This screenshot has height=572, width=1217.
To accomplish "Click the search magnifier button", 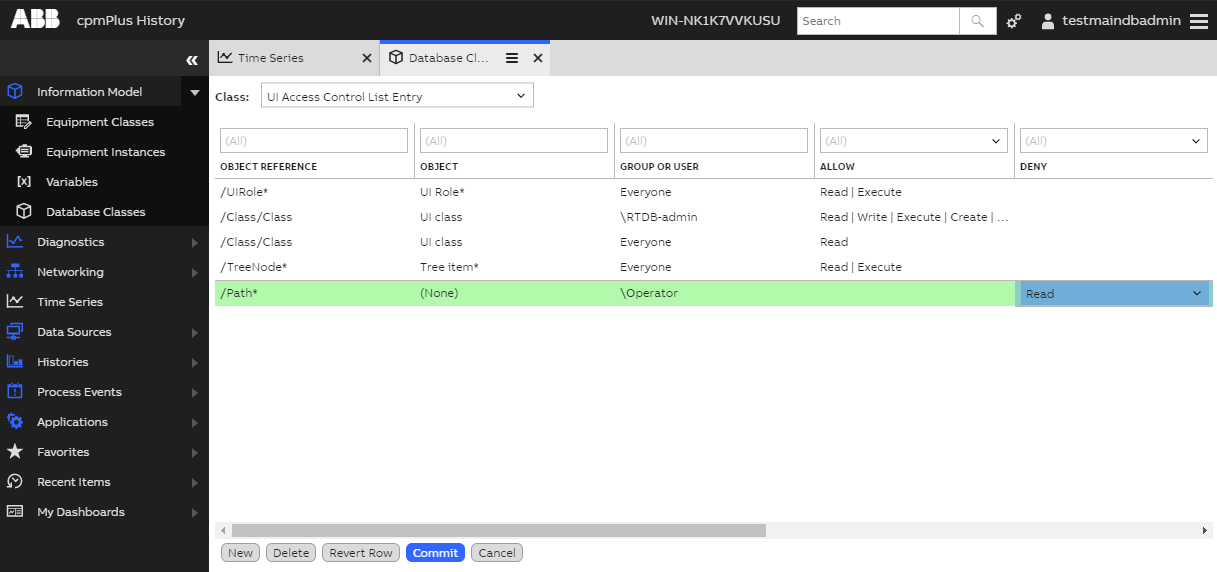I will click(x=978, y=21).
